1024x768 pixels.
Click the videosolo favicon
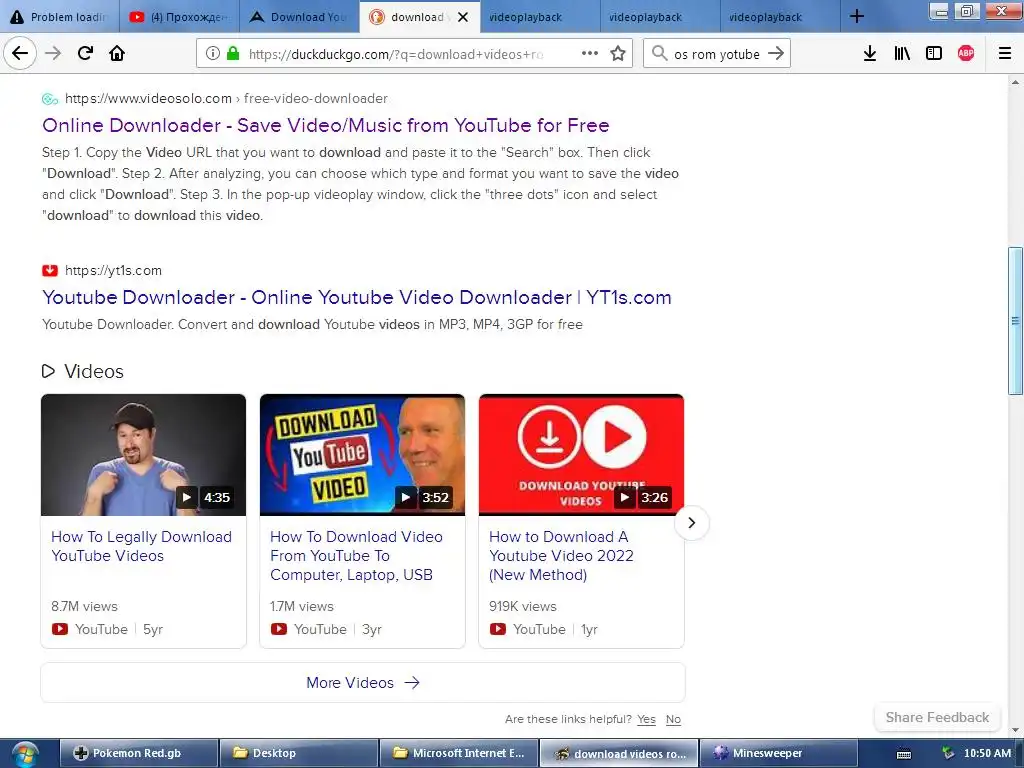(x=50, y=99)
